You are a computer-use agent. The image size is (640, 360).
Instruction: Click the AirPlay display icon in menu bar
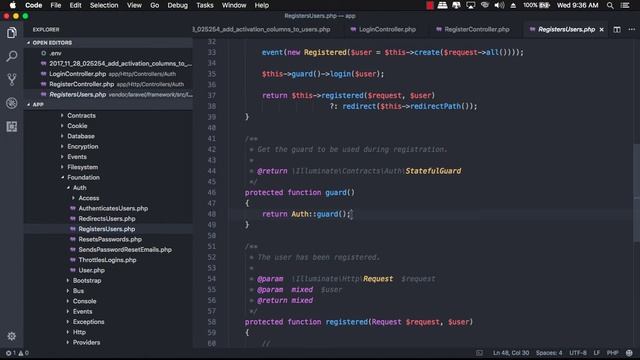pyautogui.click(x=471, y=5)
